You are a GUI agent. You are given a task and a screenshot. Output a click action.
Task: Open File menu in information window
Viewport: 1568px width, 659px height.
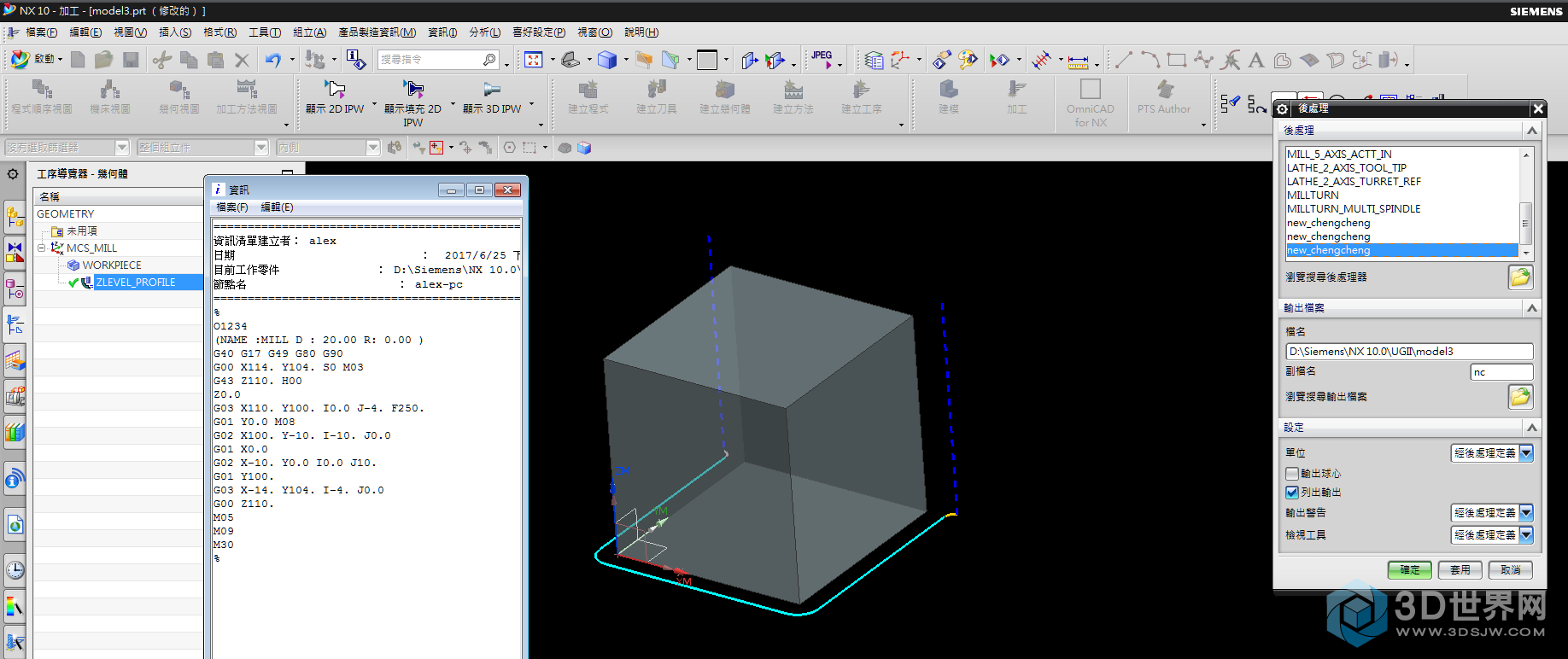pos(232,207)
